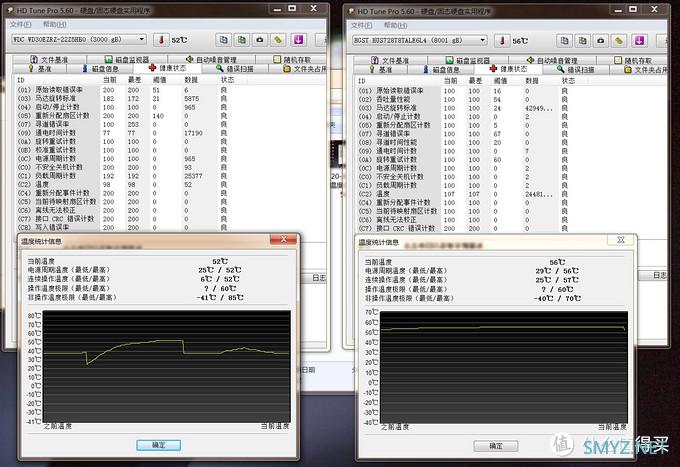680x467 pixels.
Task: Switch to 错误扫描 tab in WDC window
Action: coord(235,69)
